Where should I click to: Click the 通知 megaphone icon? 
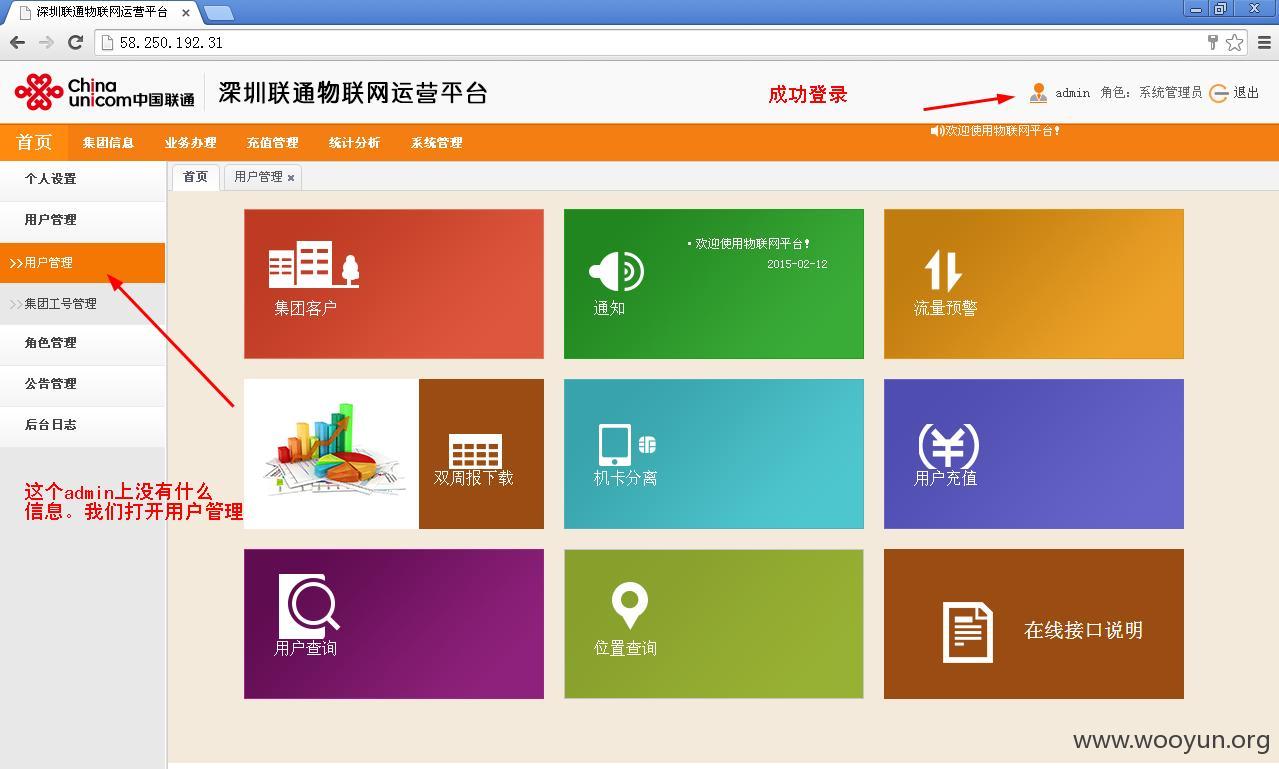[616, 271]
